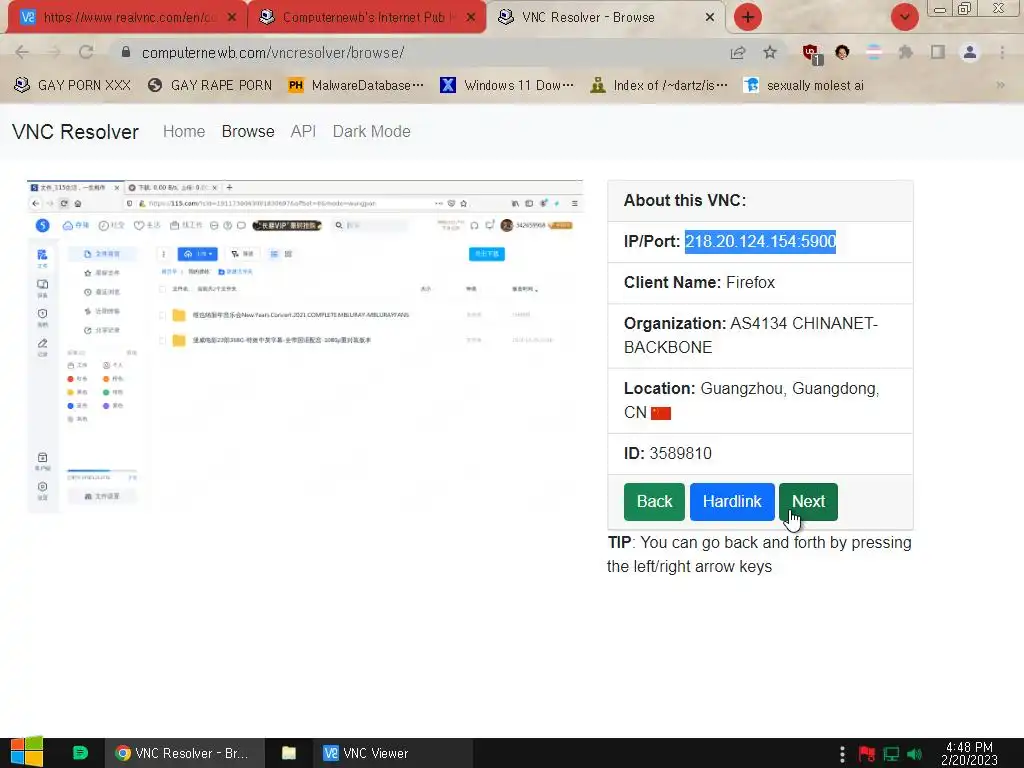Screen dimensions: 1024x768
Task: Show more bookmarks with the overflow chevron
Action: tap(1000, 85)
